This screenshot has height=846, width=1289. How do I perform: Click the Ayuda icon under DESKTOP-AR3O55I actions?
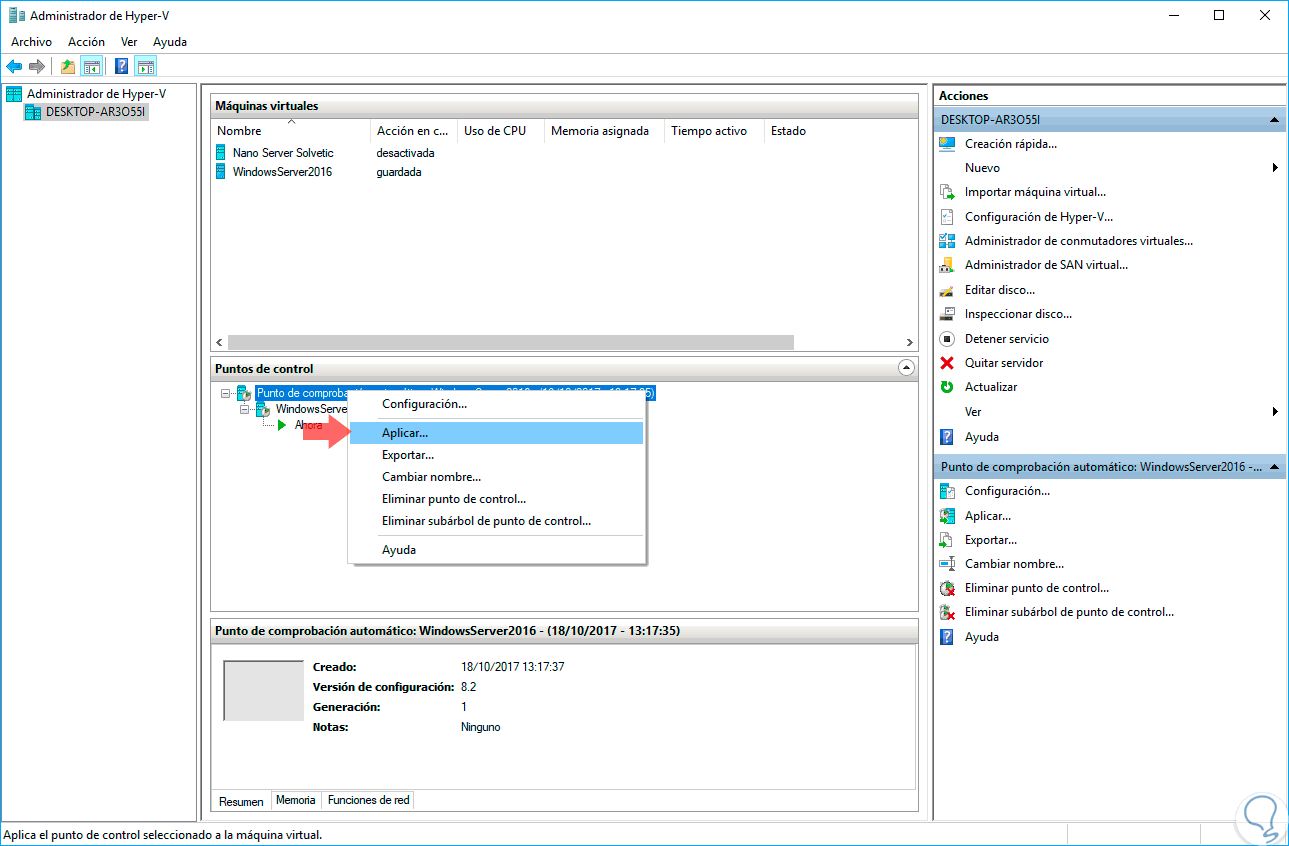(948, 437)
